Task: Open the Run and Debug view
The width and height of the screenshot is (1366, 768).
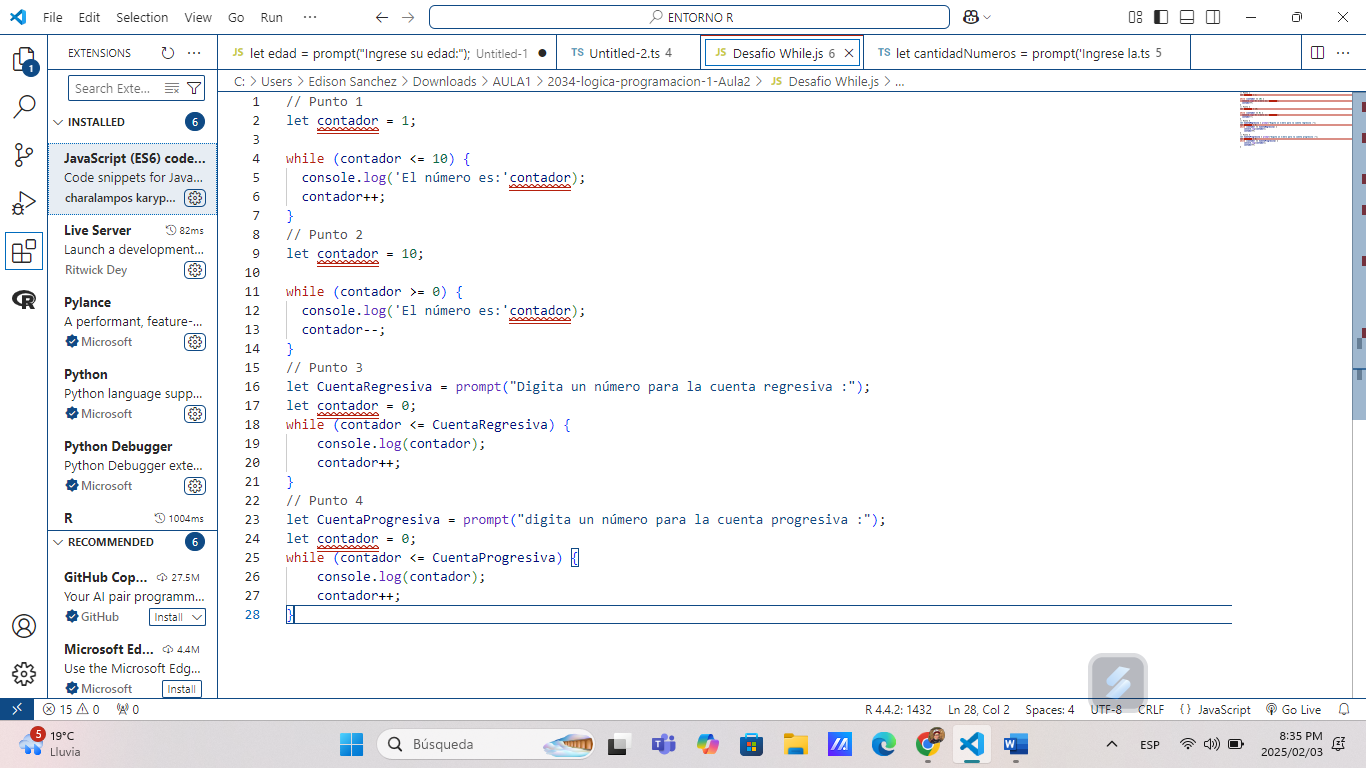Action: click(x=24, y=203)
